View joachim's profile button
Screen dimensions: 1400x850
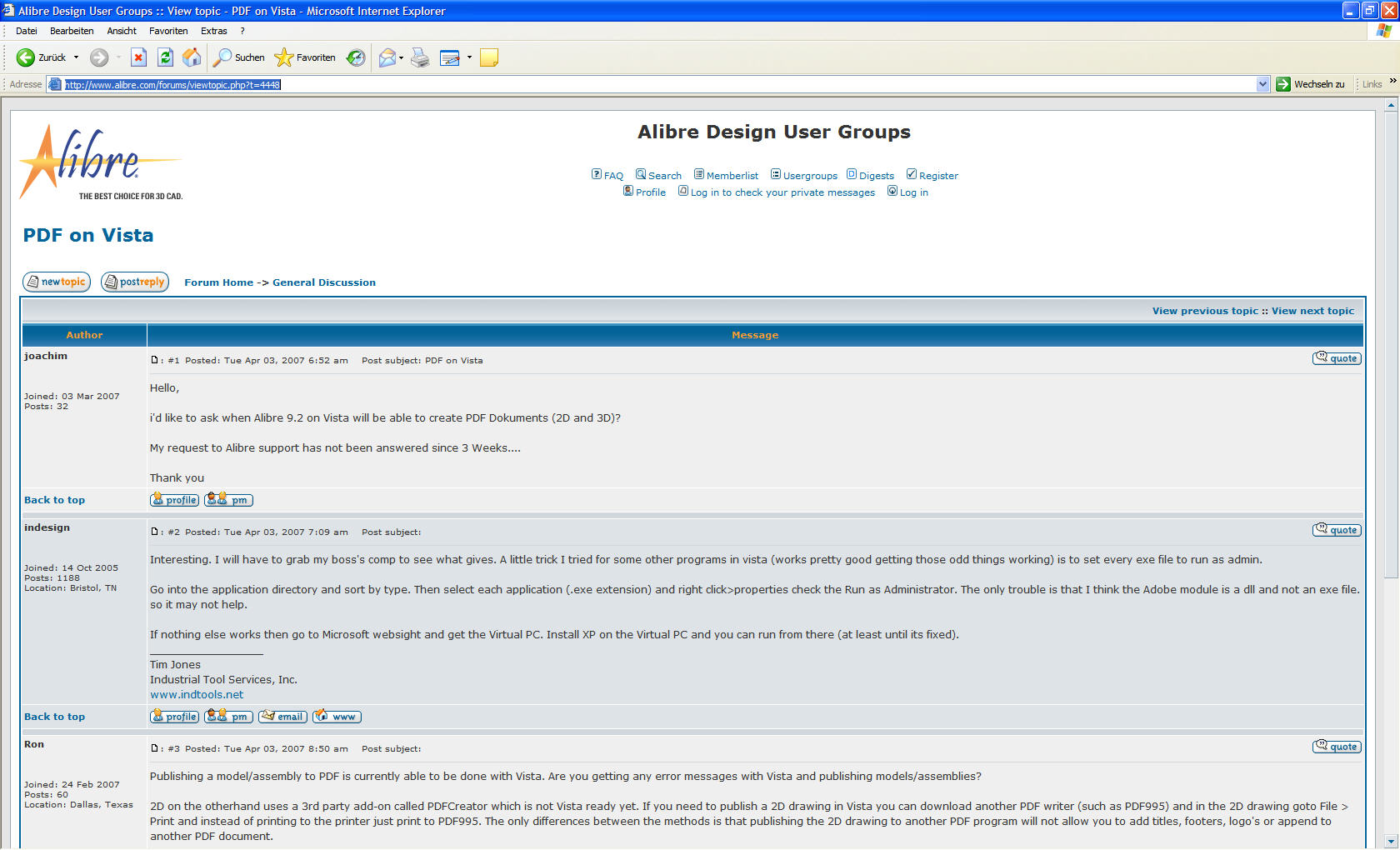tap(174, 500)
